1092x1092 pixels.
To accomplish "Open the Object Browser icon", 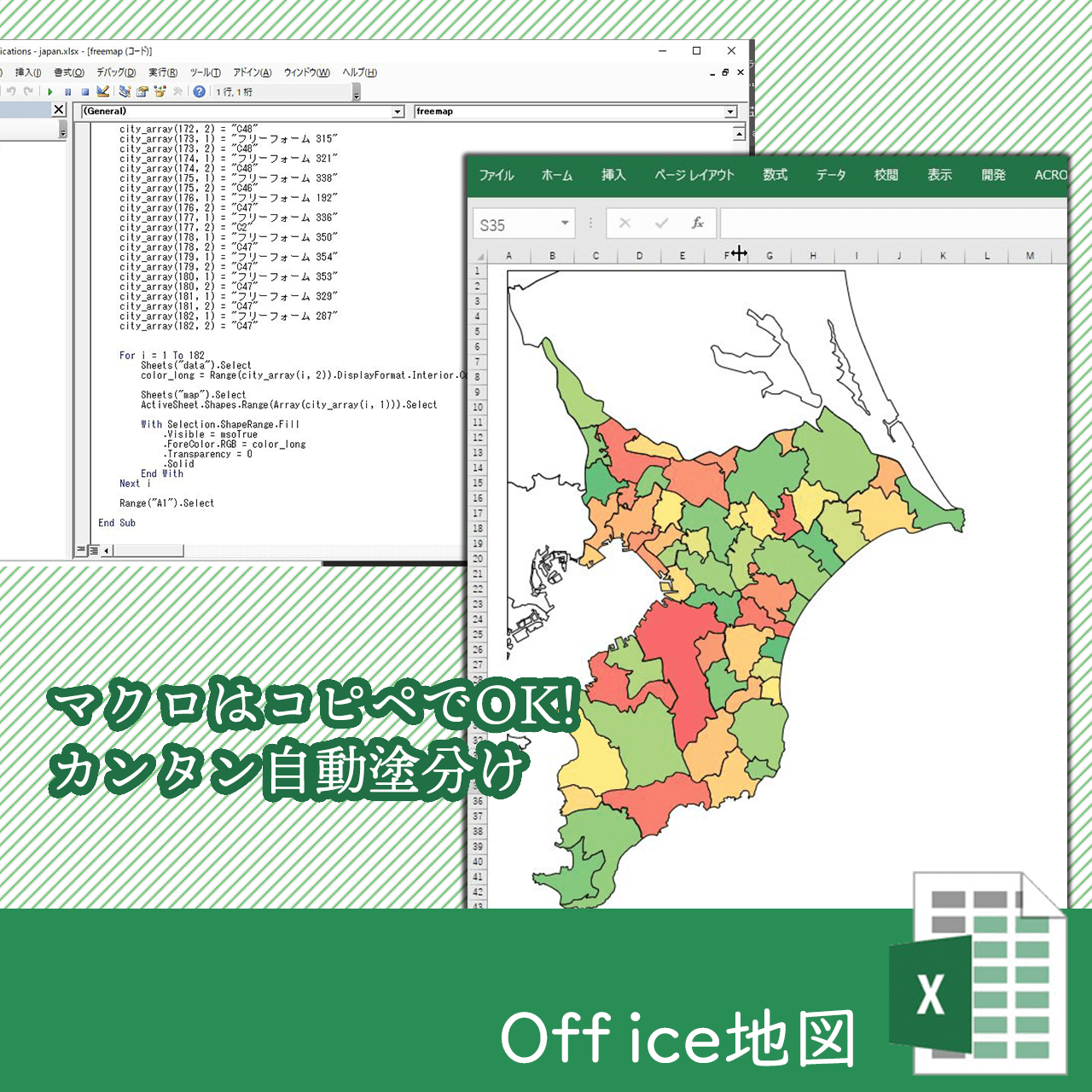I will point(160,91).
